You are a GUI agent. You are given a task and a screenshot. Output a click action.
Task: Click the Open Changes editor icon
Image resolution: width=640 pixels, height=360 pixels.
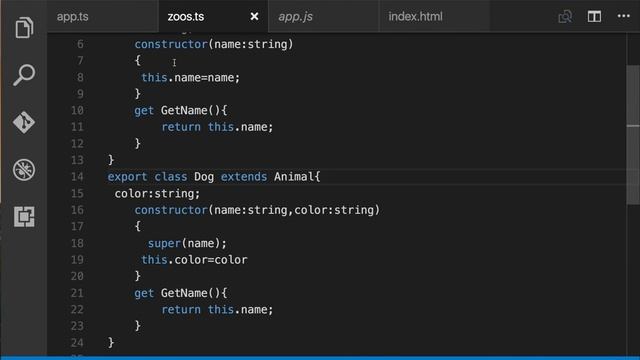point(565,17)
